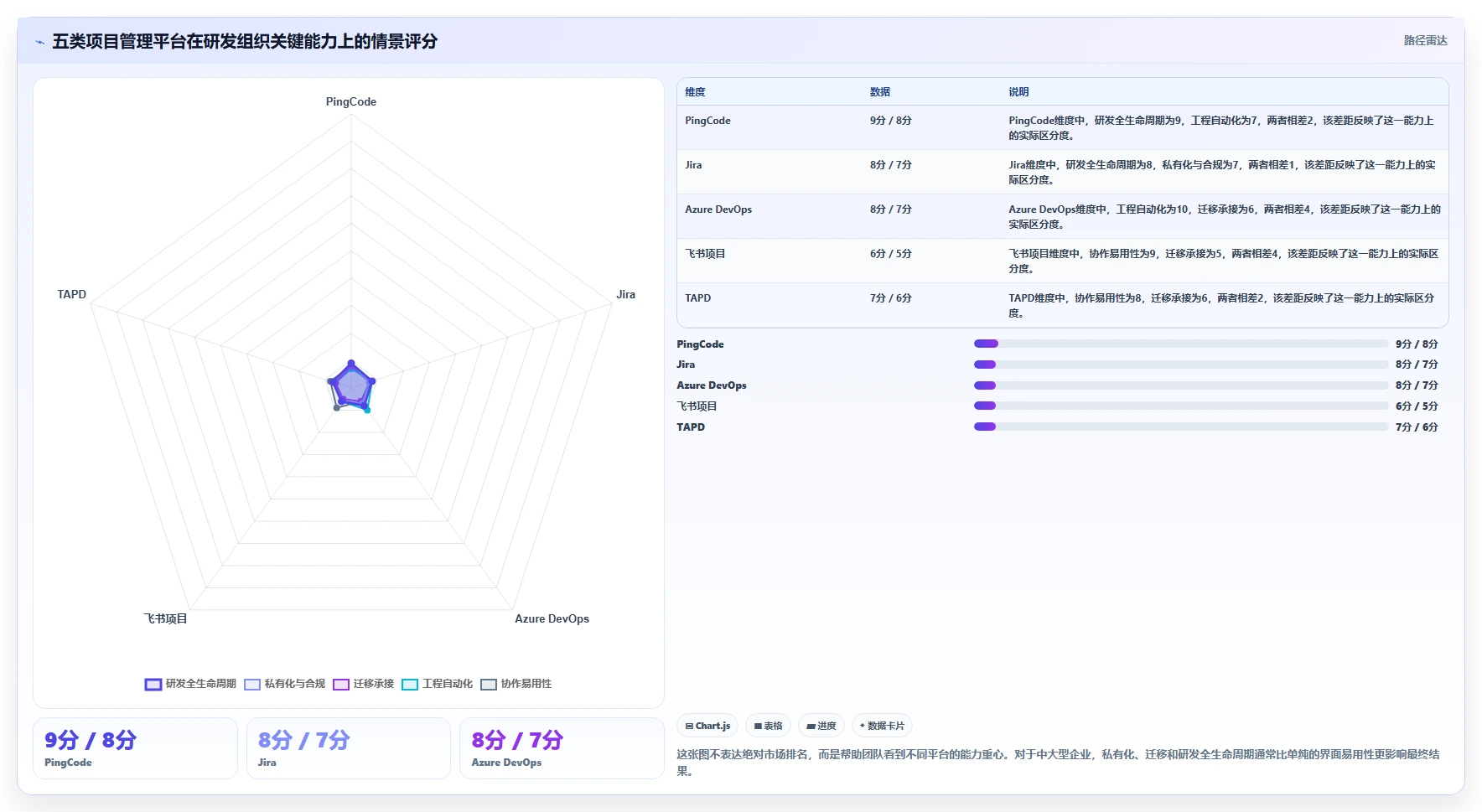
Task: Select the Chart.js tag
Action: point(707,726)
